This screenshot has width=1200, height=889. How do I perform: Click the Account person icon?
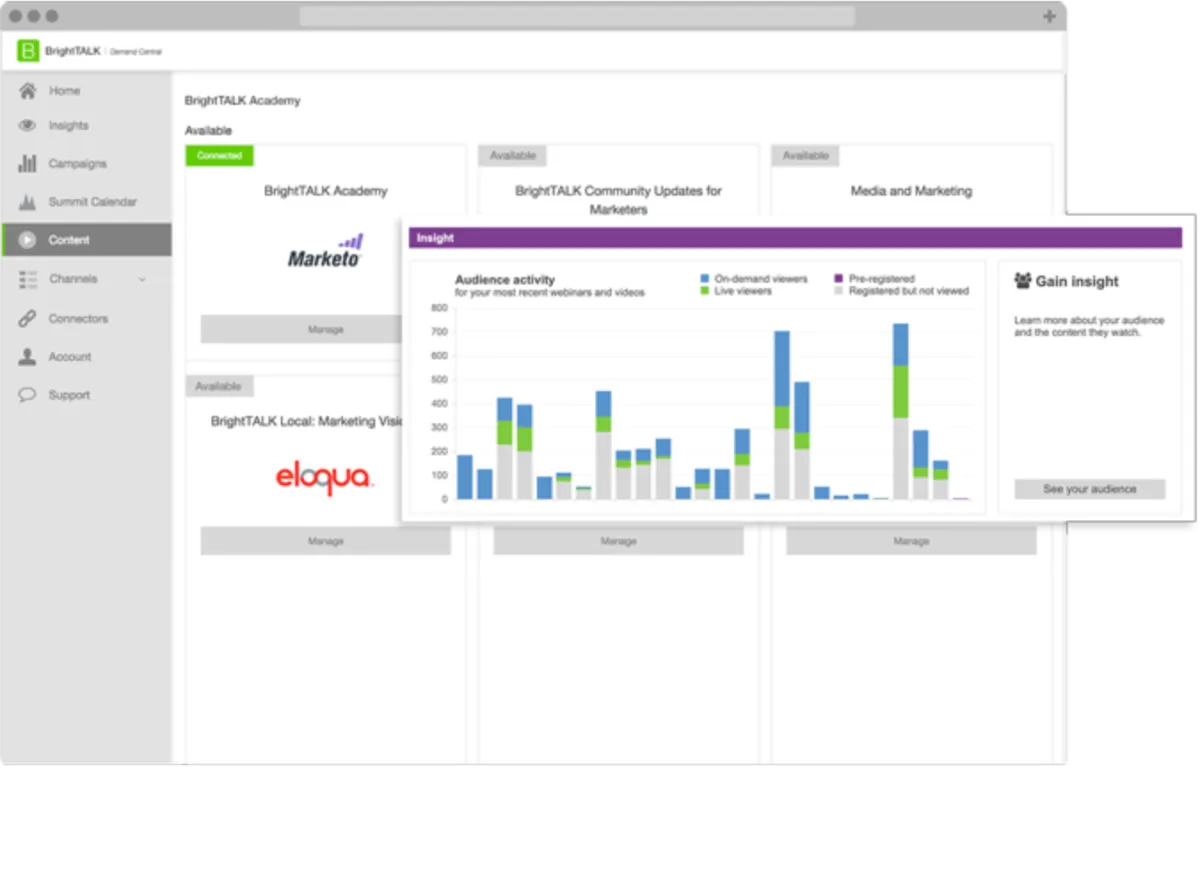(28, 356)
